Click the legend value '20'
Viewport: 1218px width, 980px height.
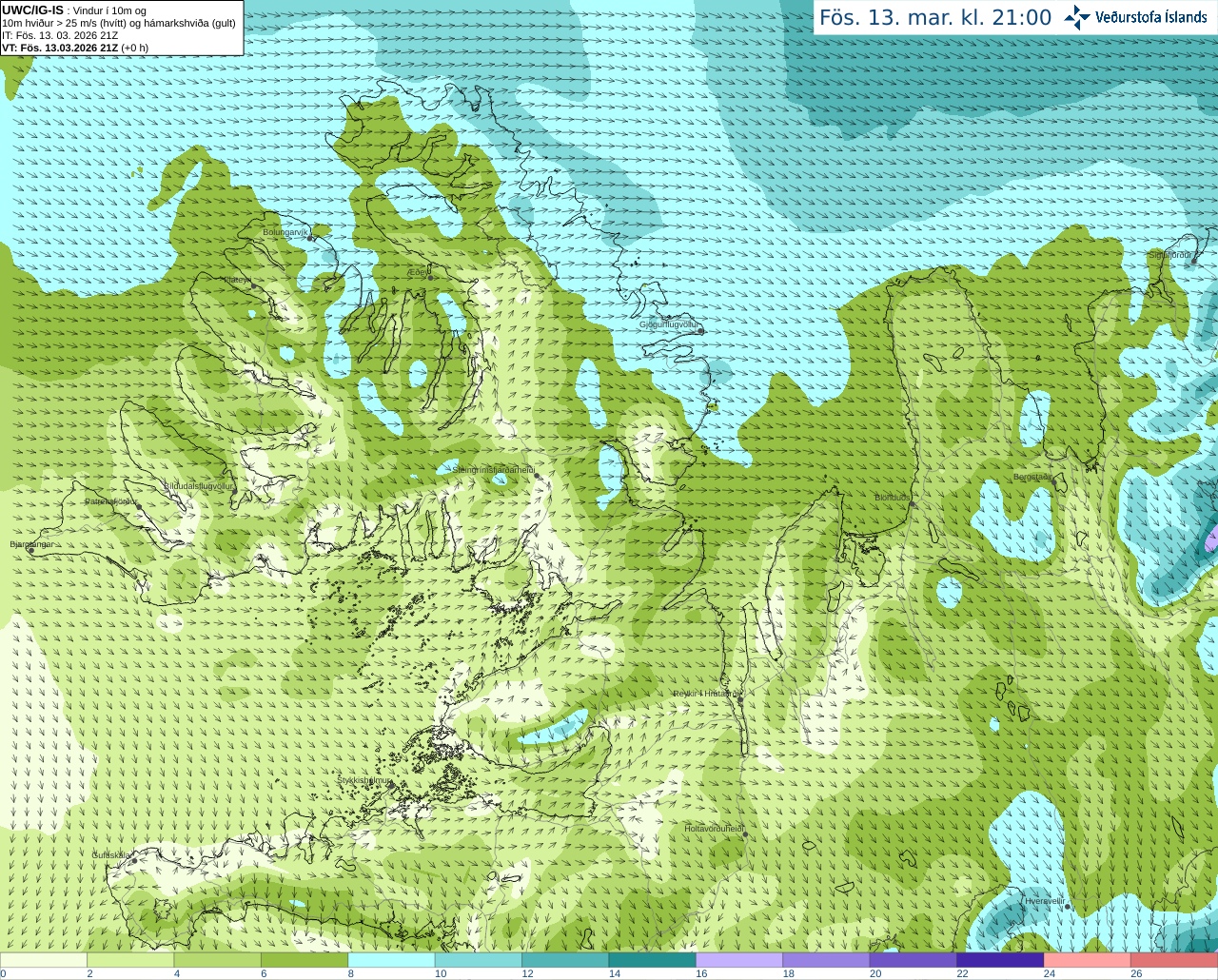point(875,973)
